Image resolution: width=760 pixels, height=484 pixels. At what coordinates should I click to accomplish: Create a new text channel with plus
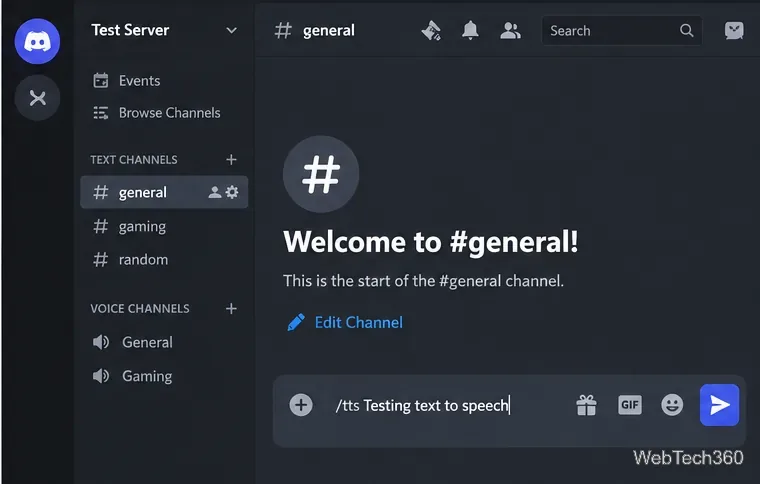coord(231,159)
